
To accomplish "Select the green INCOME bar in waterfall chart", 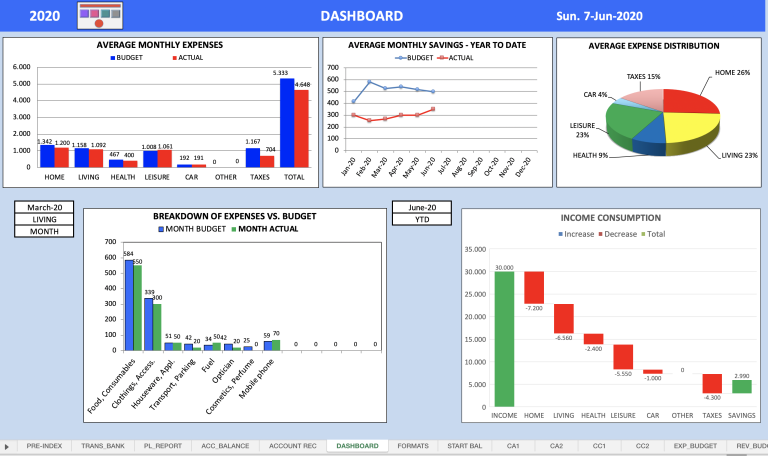I will pos(504,339).
